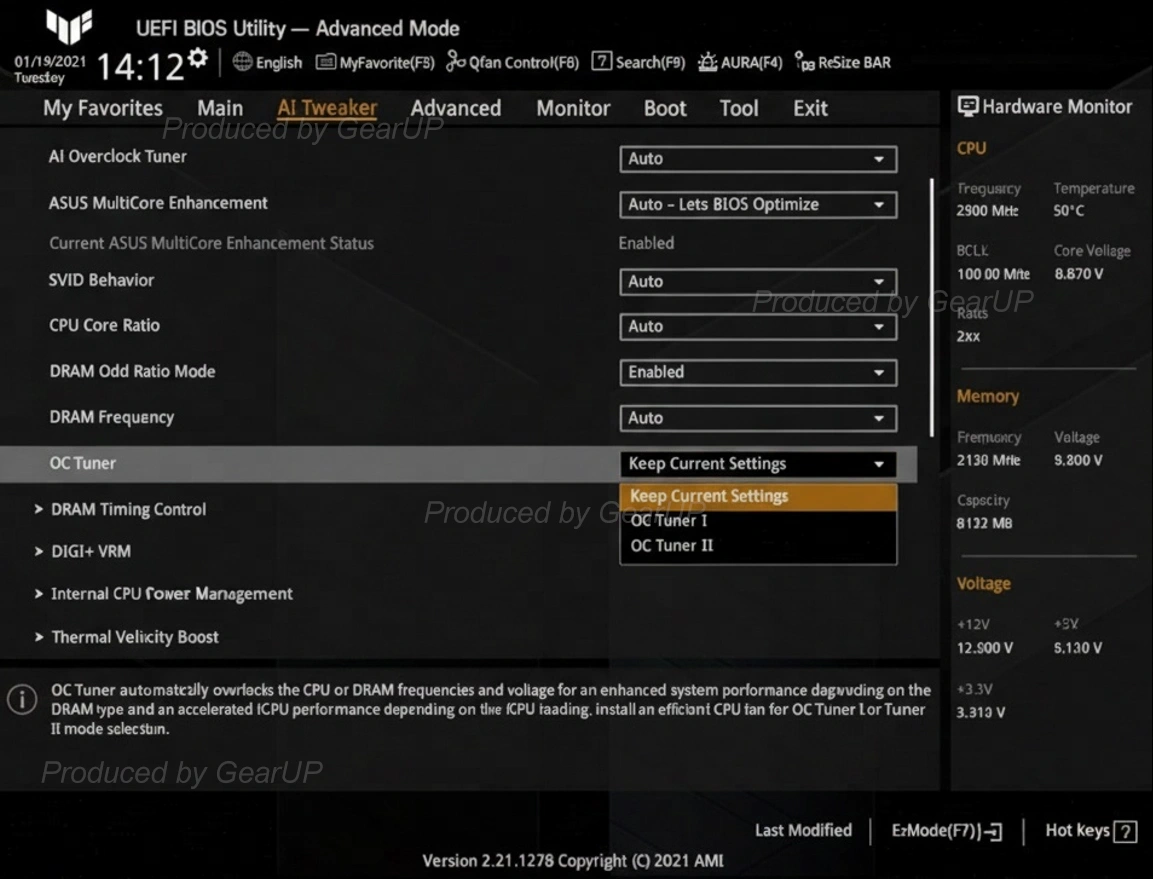Click the CPU temperature value 50°C
This screenshot has height=879, width=1153.
click(1068, 211)
